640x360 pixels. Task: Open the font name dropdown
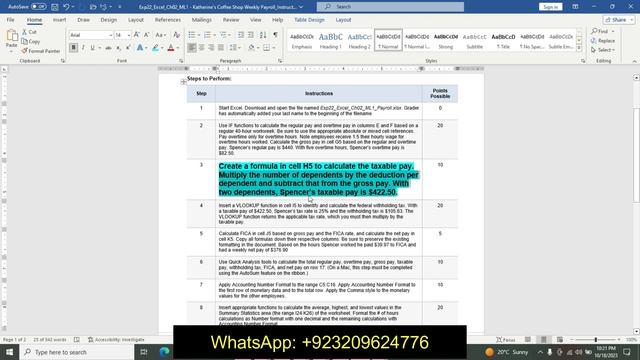pos(110,36)
